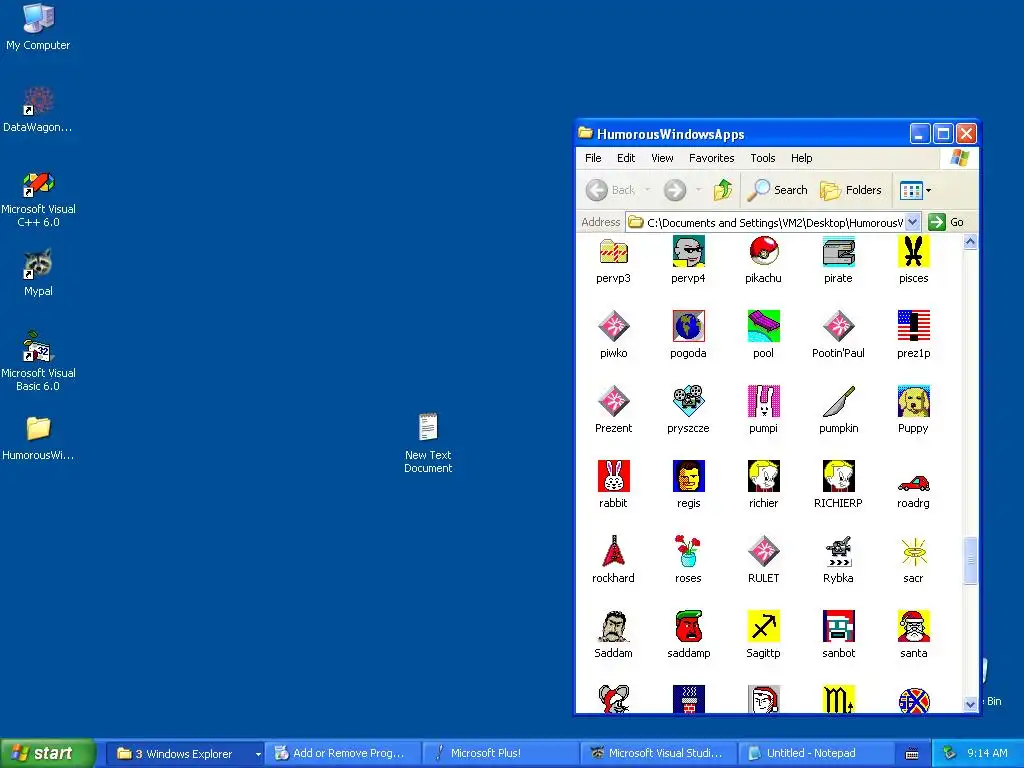This screenshot has height=768, width=1024.
Task: Select the Mypal raccoon desktop shortcut
Action: (38, 273)
